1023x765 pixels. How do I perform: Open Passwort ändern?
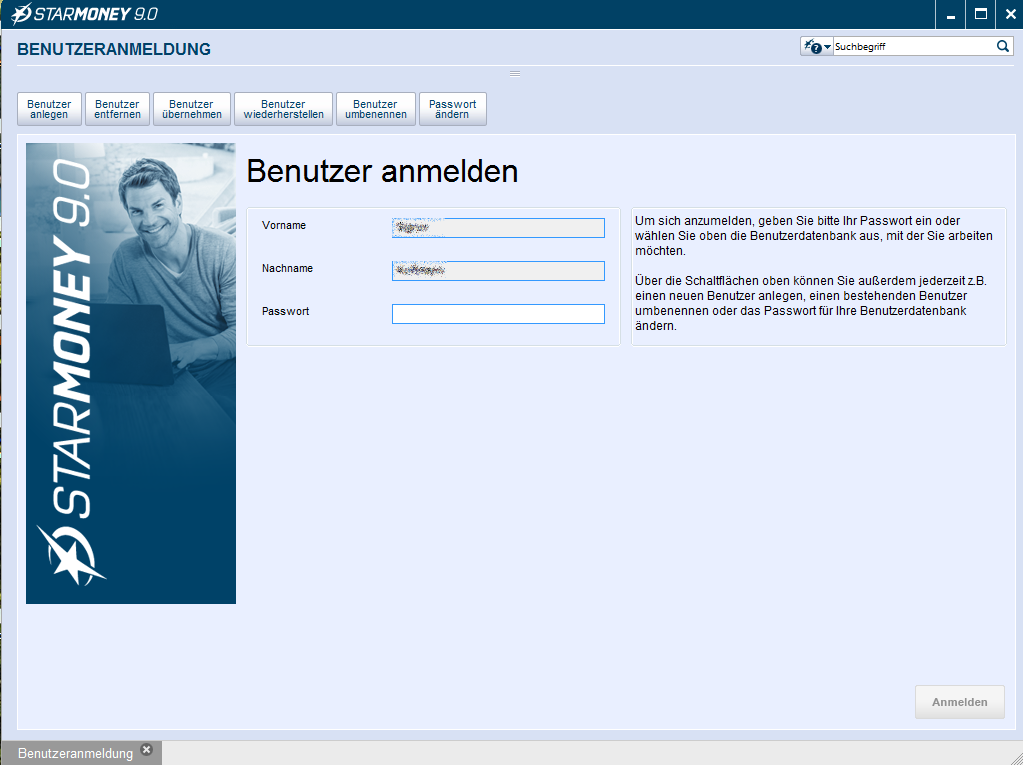pos(453,109)
